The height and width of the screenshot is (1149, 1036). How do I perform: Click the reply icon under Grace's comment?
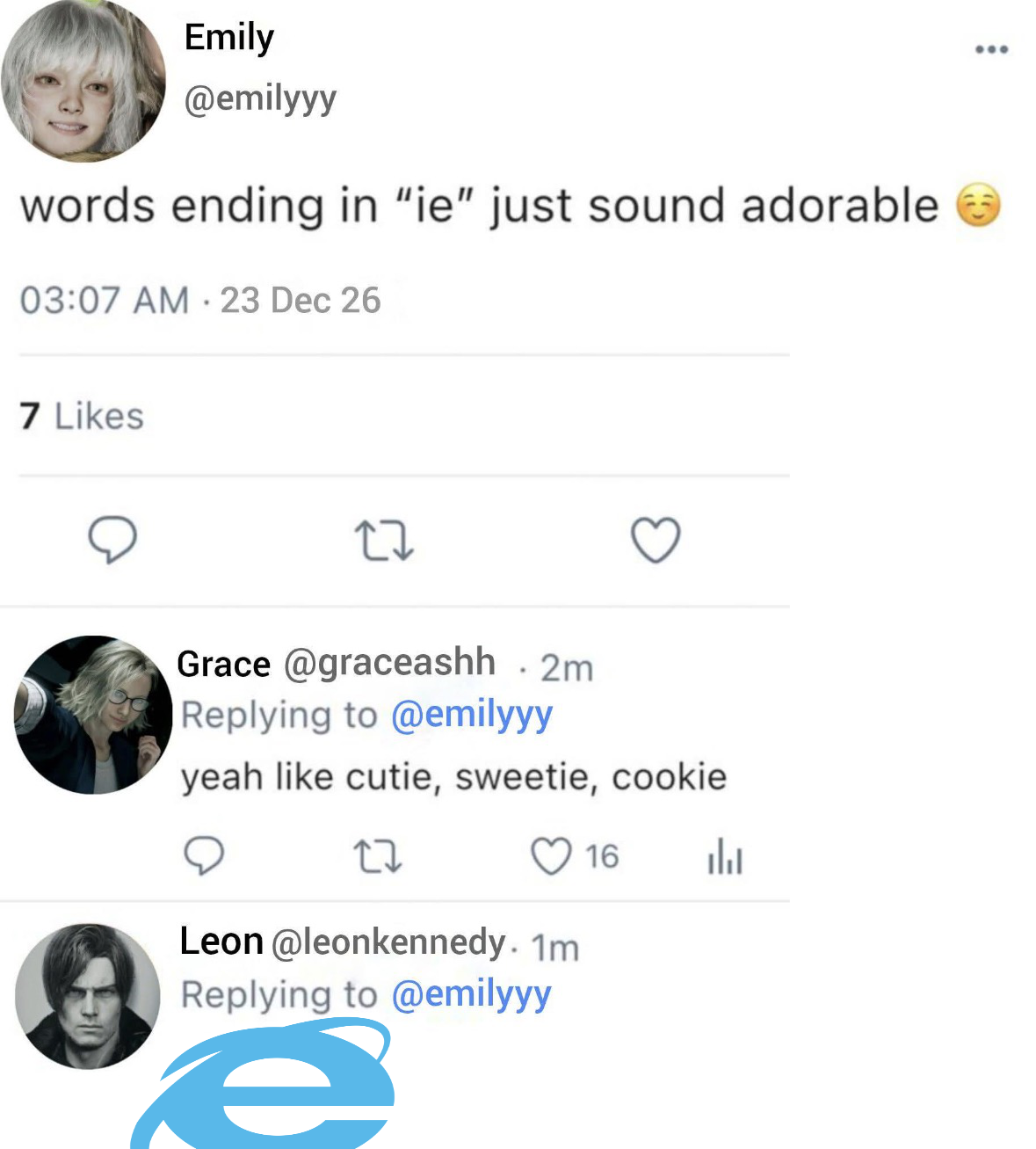tap(204, 855)
